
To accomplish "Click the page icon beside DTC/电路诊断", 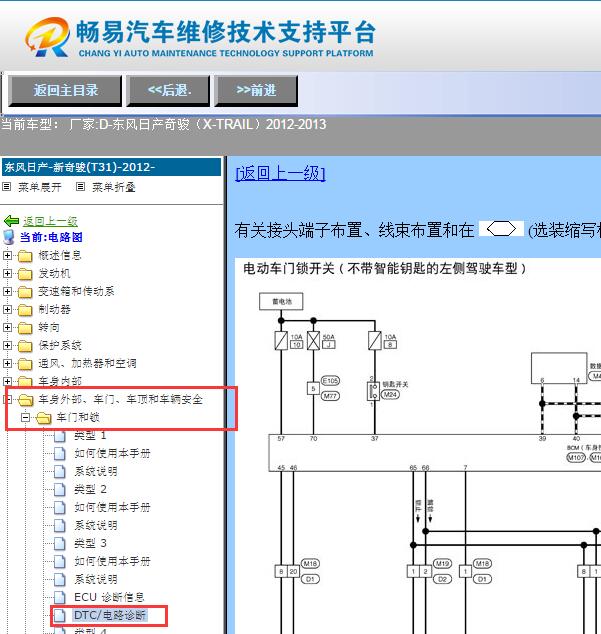I will pyautogui.click(x=59, y=615).
